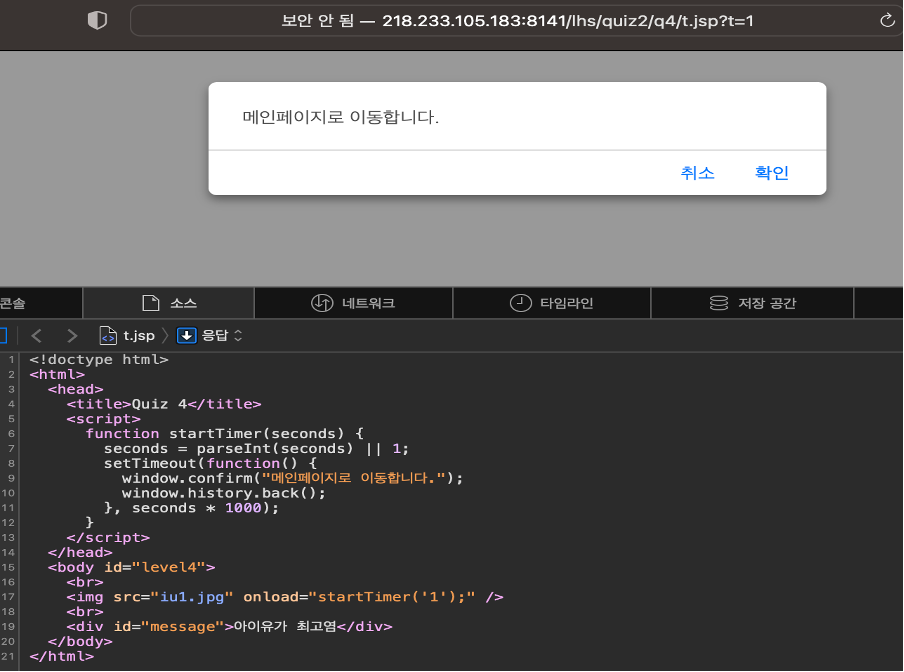Viewport: 904px width, 672px height.
Task: Click 확인 in the confirm dialog
Action: tap(771, 173)
